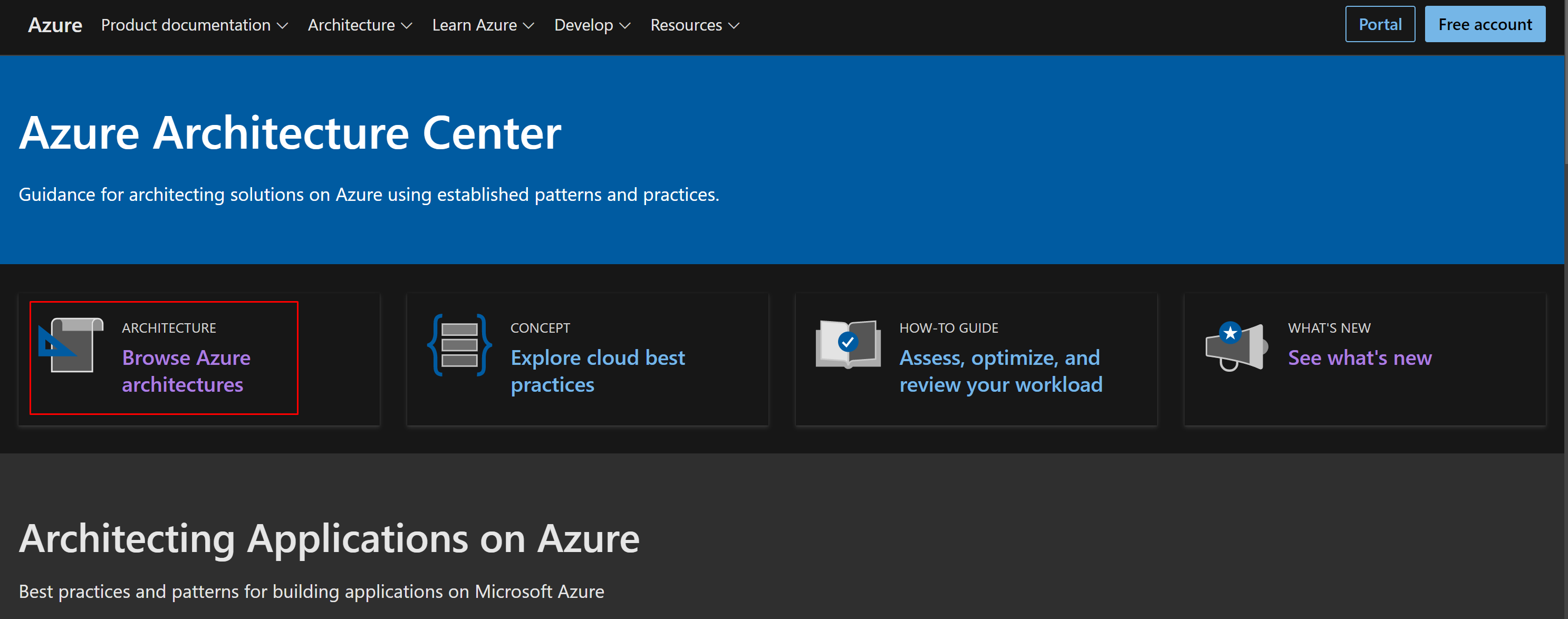This screenshot has width=1568, height=619.
Task: Click the Azure Architecture Center heading
Action: 290,133
